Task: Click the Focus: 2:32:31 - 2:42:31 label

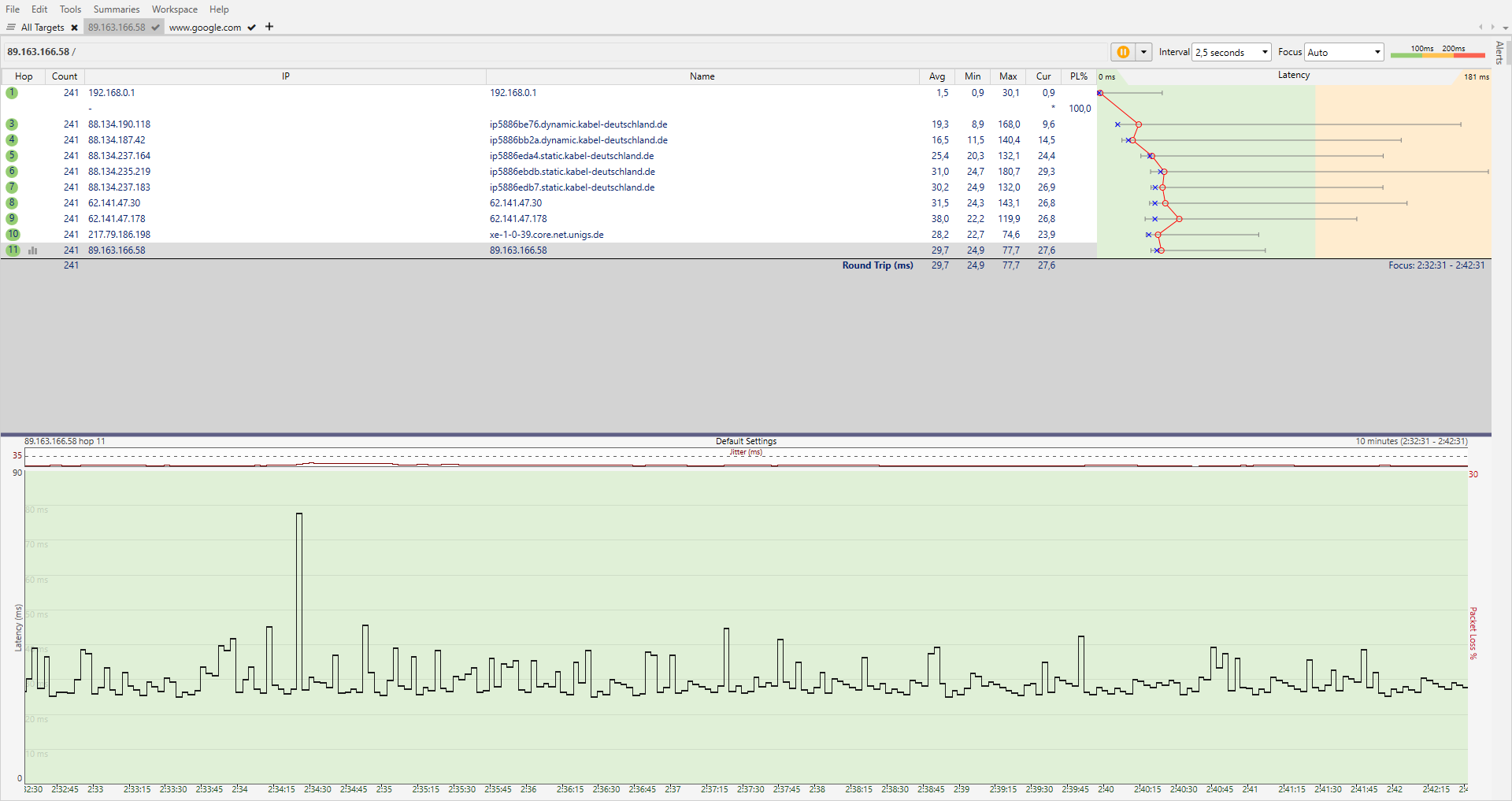Action: pyautogui.click(x=1436, y=265)
